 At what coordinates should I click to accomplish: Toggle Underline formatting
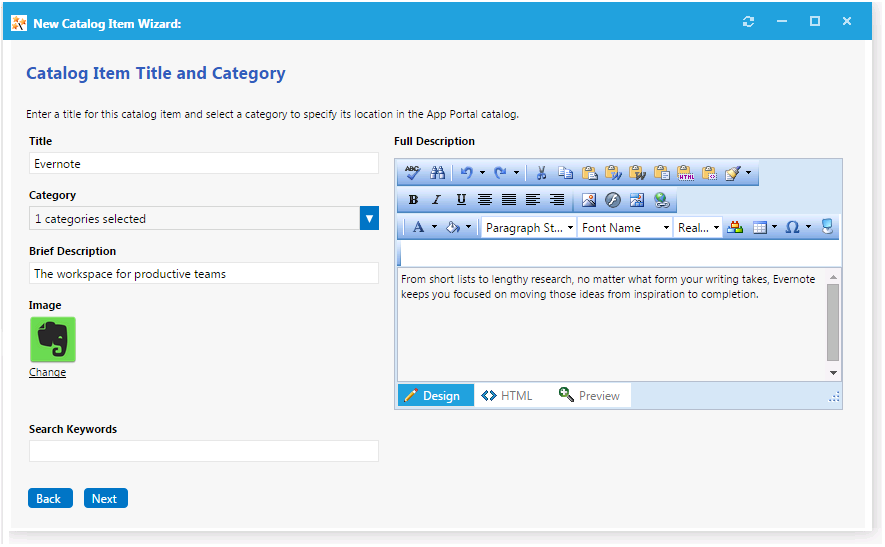click(461, 200)
